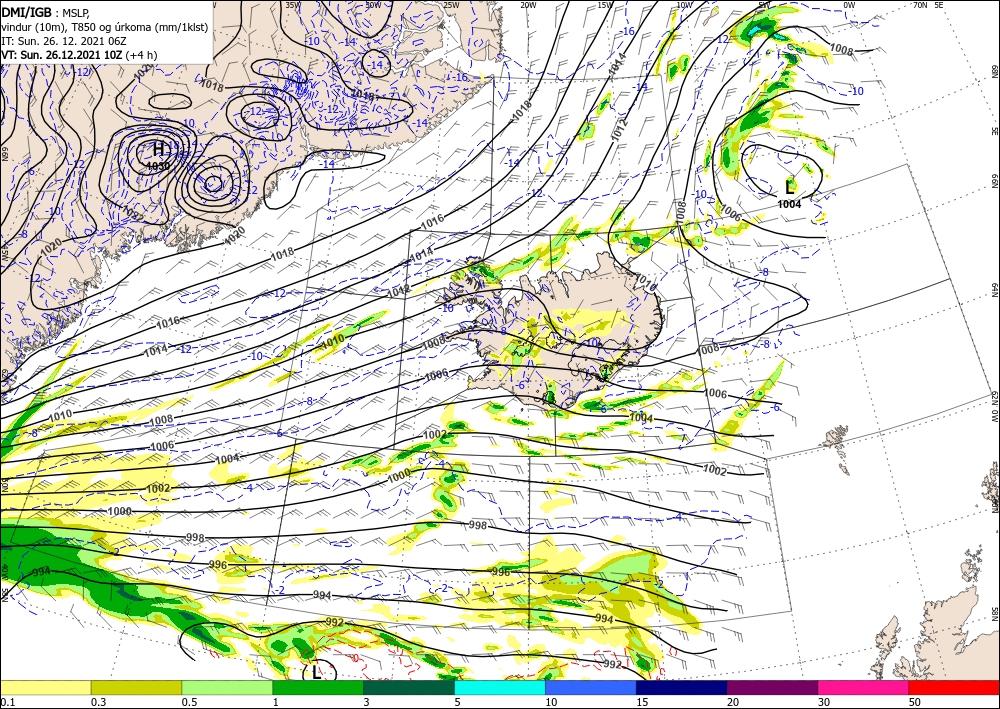Click the '35W' longitude label
1000x709 pixels.
tap(293, 5)
